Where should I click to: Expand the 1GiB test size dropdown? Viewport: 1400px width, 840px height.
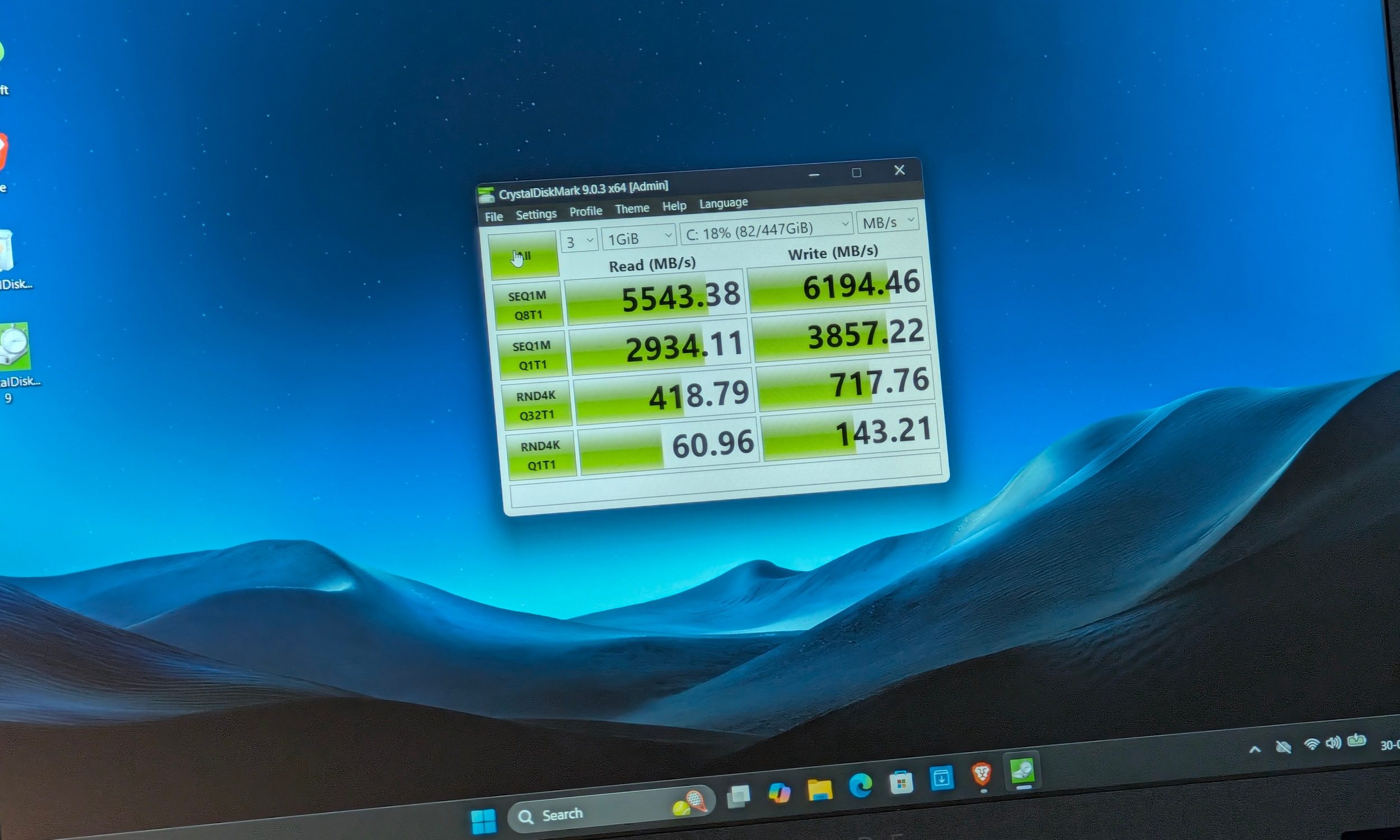tap(640, 238)
